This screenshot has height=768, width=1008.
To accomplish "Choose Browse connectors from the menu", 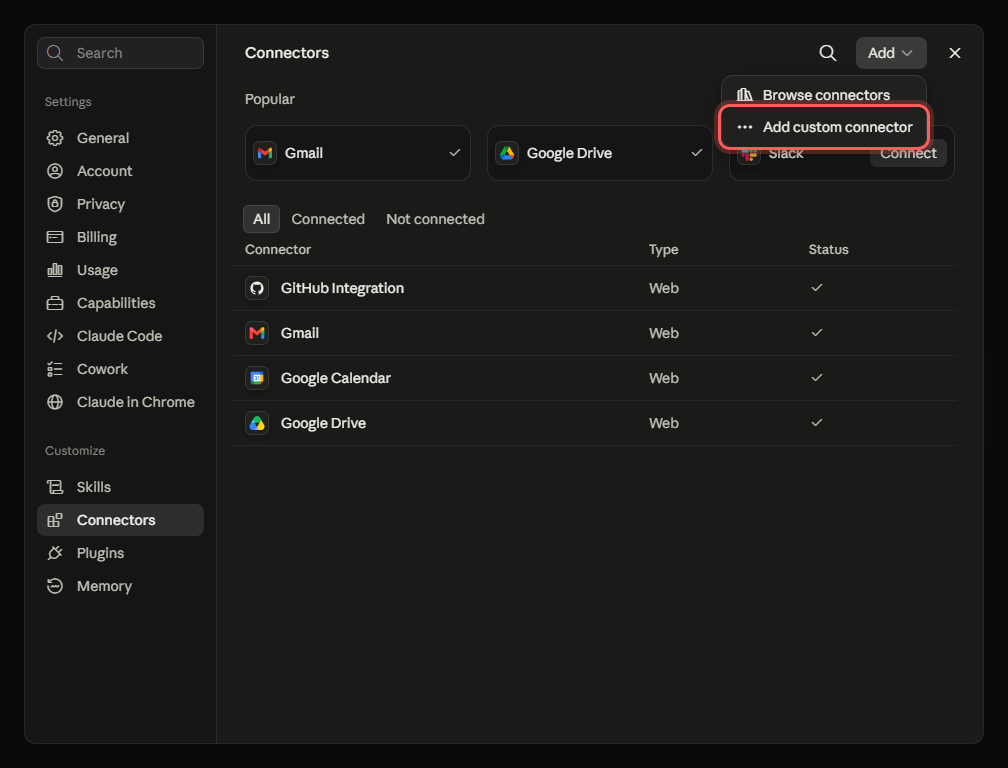I will tap(824, 94).
